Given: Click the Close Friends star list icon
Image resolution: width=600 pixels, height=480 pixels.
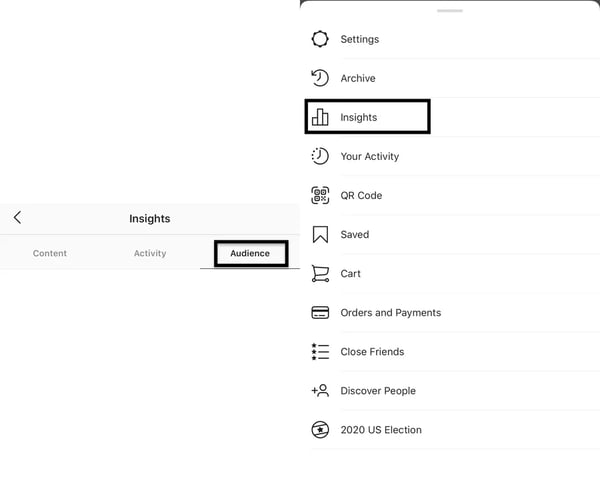Looking at the screenshot, I should [320, 351].
